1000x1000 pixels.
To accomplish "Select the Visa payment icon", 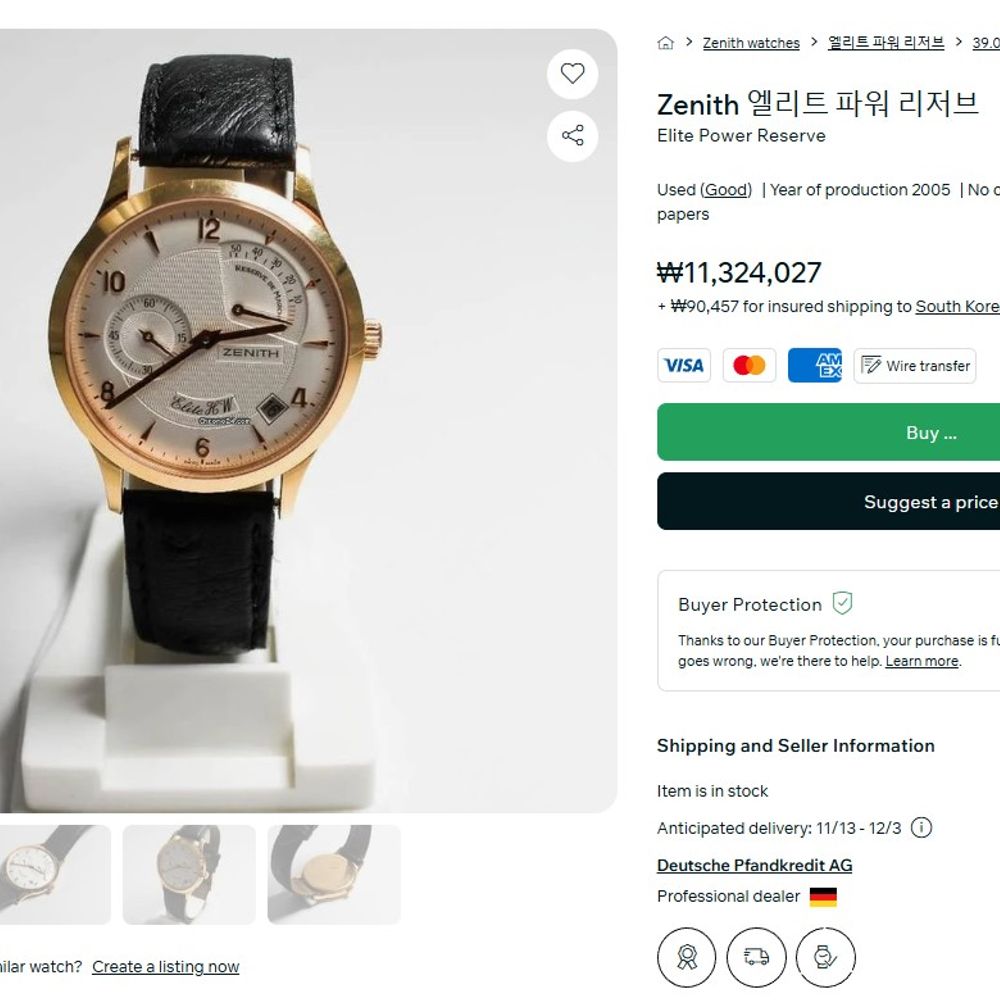I will (684, 365).
